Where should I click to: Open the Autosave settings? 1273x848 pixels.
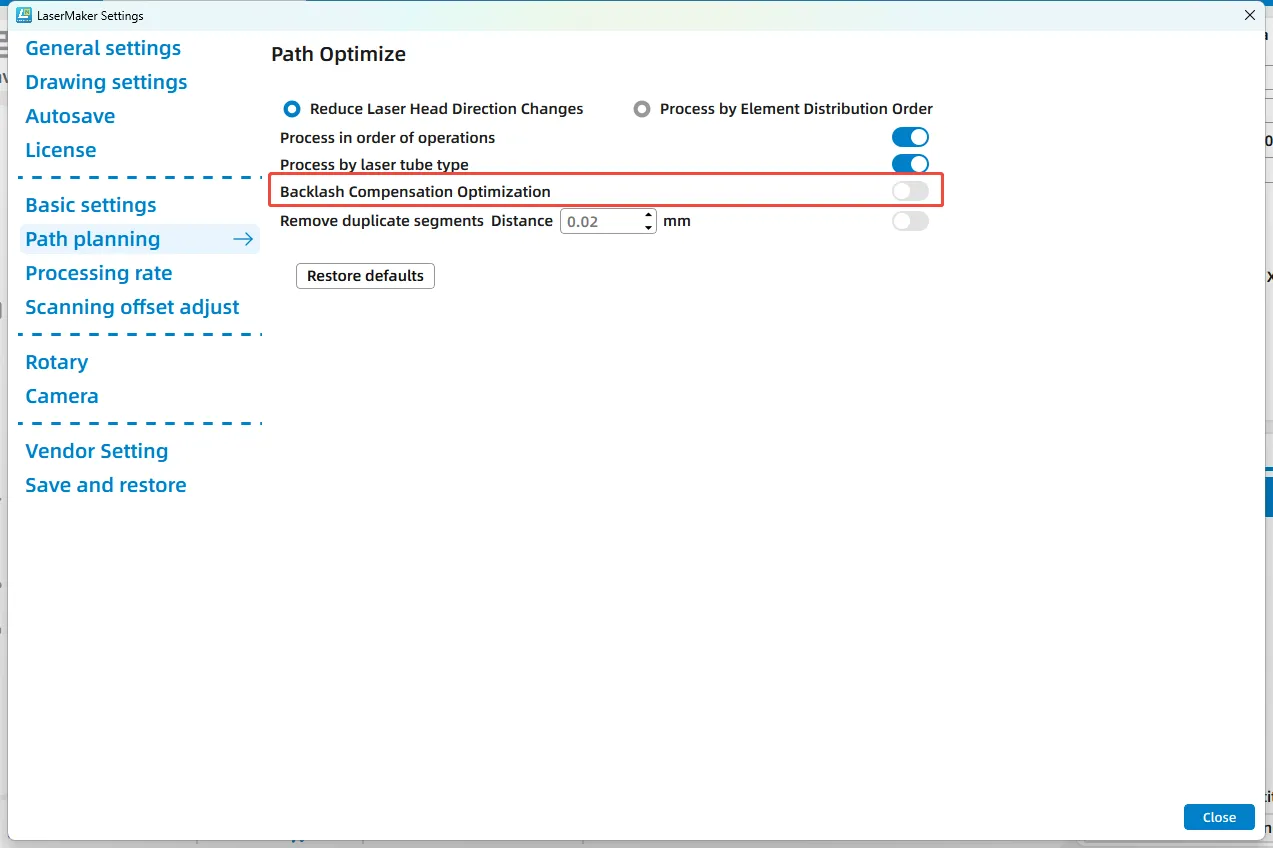point(70,116)
